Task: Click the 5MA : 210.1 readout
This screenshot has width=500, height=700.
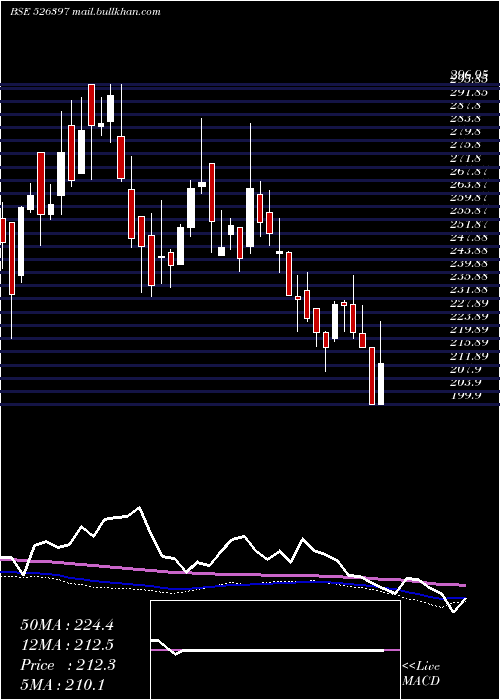Action: [x=62, y=684]
